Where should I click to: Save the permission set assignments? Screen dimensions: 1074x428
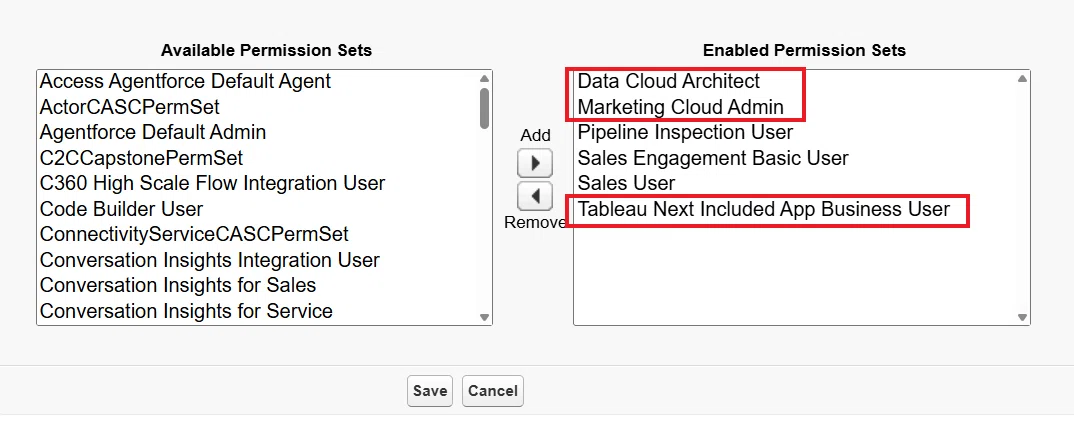(430, 391)
